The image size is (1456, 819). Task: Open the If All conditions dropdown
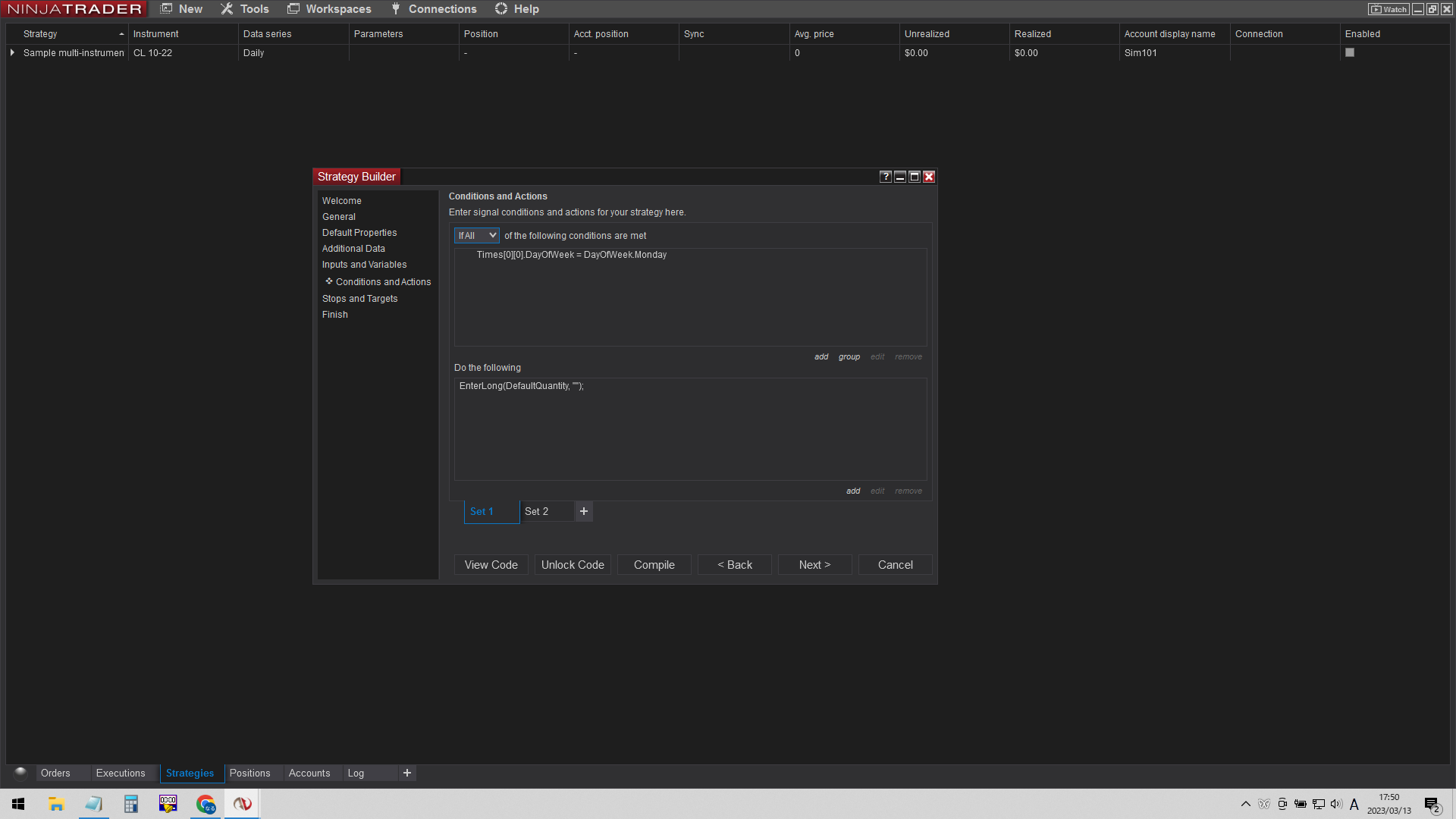click(x=476, y=236)
